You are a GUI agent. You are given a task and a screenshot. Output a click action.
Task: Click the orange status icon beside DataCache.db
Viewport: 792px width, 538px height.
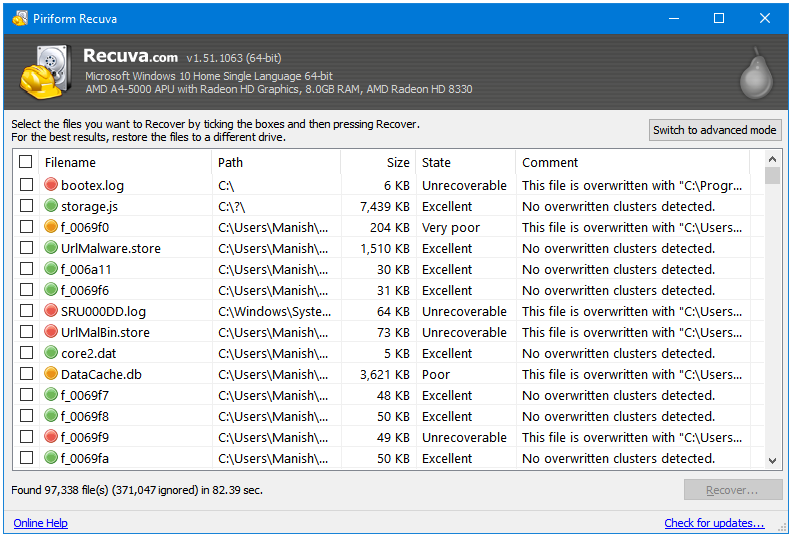[x=51, y=373]
